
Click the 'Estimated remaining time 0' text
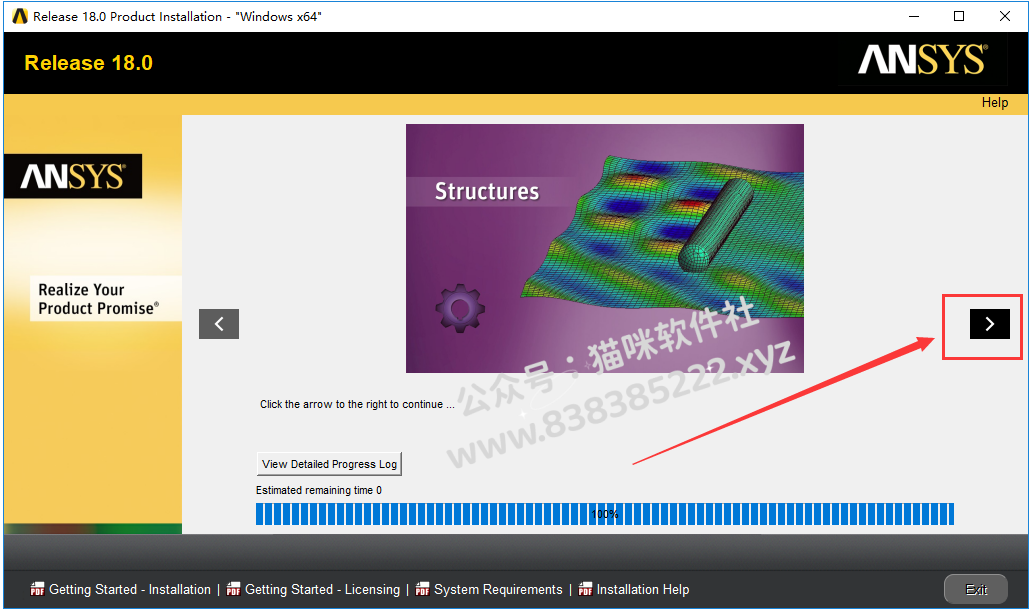[319, 490]
